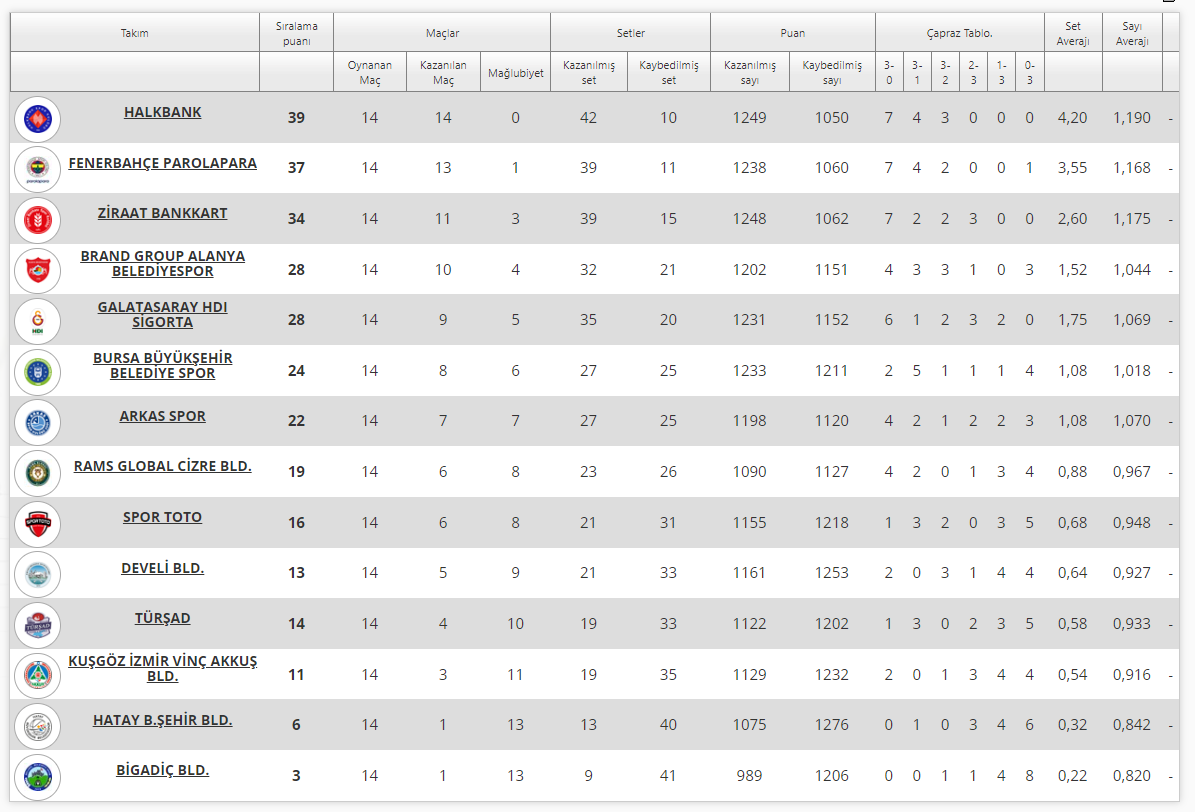The width and height of the screenshot is (1195, 812).
Task: Click the Set Averajı column header
Action: [1072, 34]
